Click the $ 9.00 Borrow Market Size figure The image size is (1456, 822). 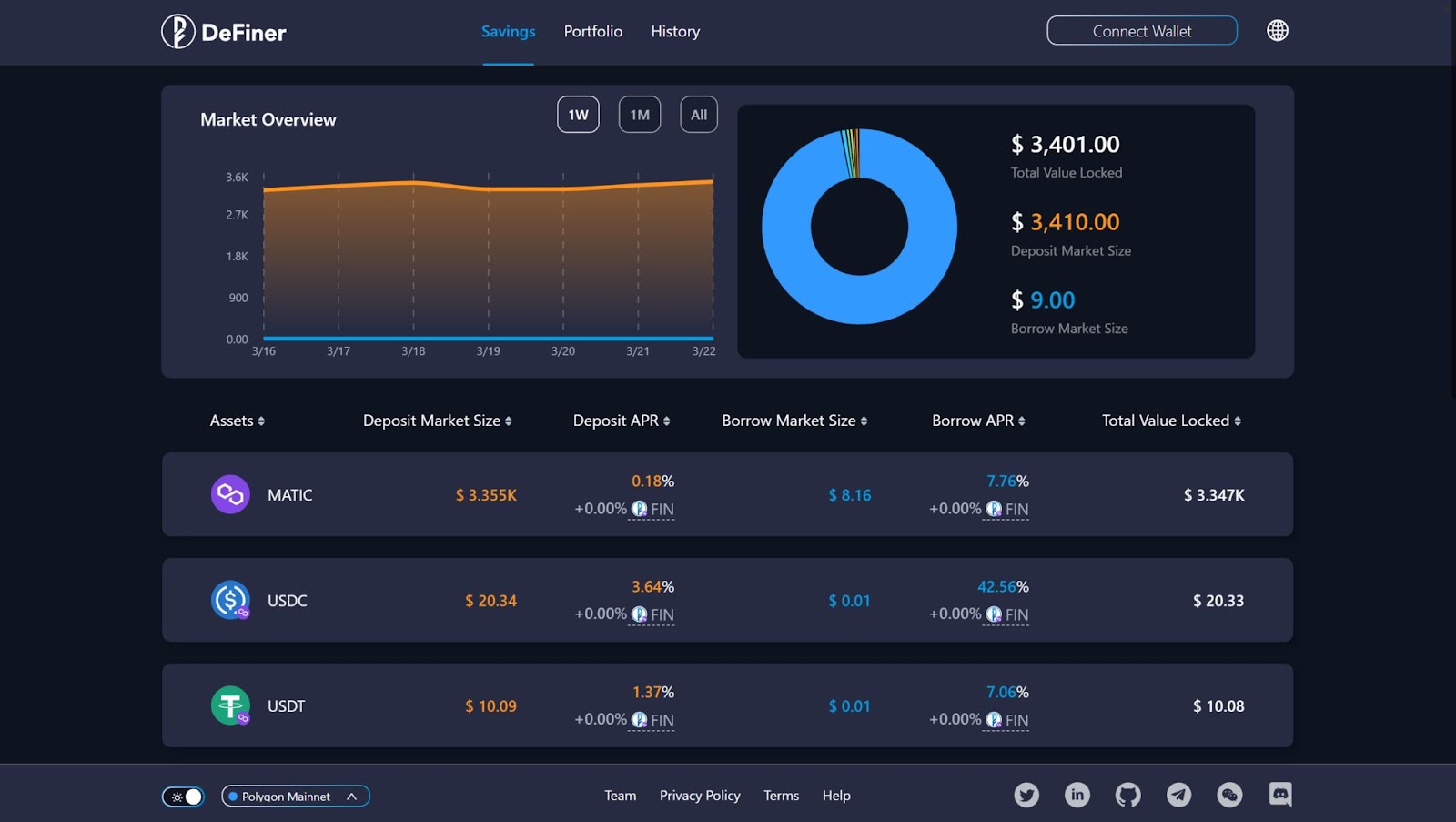(x=1043, y=300)
